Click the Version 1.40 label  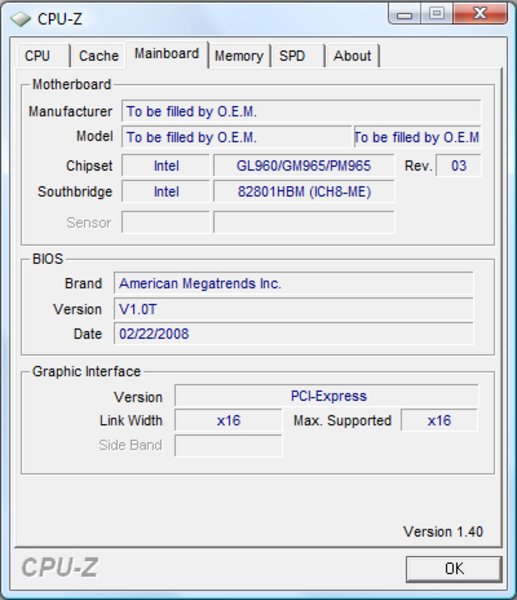(443, 532)
